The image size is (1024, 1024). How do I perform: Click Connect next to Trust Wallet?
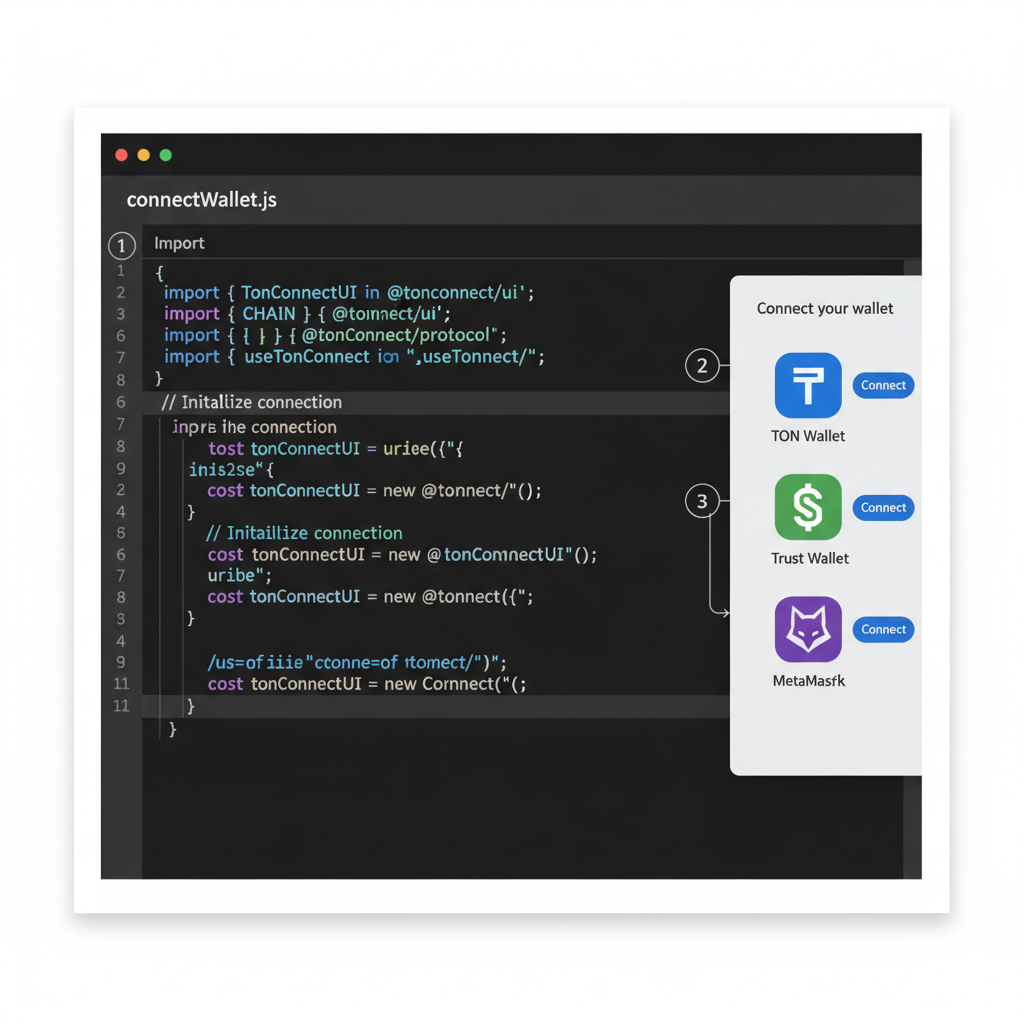coord(883,507)
